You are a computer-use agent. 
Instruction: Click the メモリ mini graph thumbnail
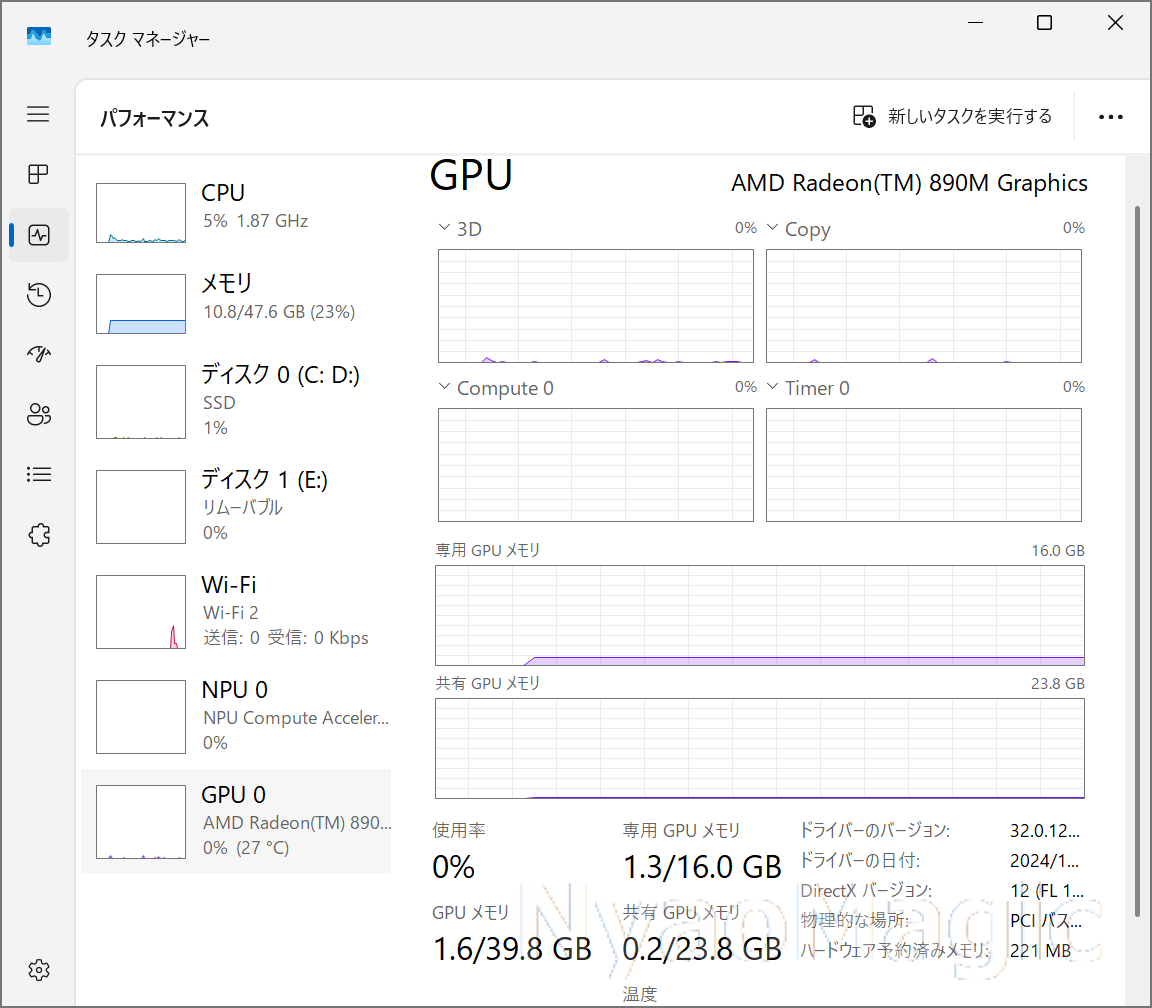point(141,304)
